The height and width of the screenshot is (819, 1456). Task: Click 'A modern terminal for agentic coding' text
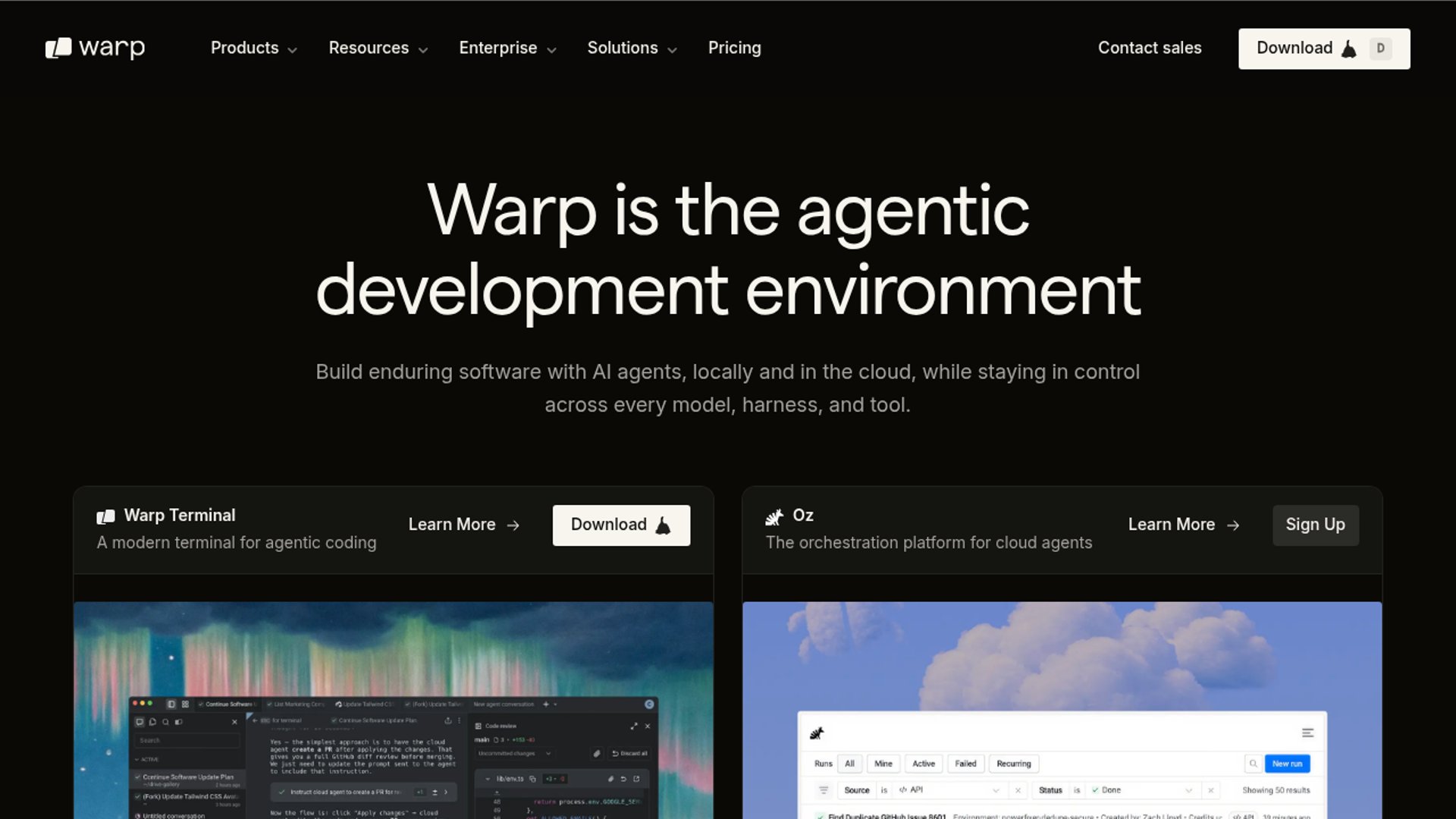coord(237,543)
